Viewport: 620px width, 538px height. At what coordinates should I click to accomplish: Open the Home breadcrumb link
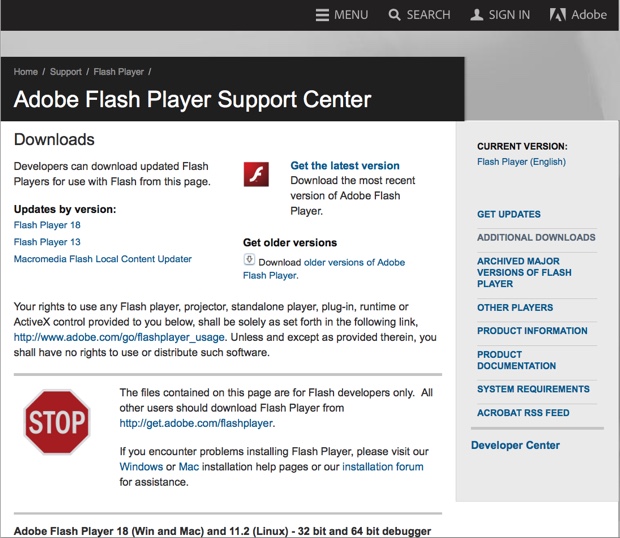(26, 72)
